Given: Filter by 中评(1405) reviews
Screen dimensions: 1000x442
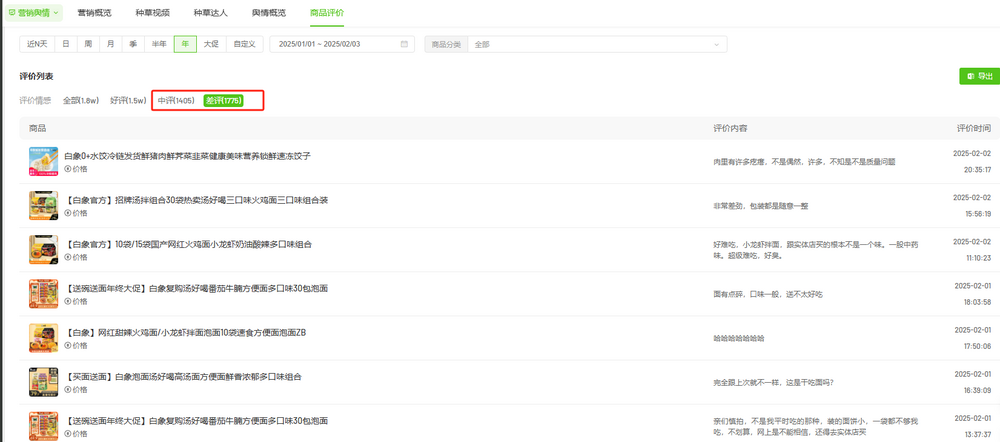Looking at the screenshot, I should coord(176,101).
